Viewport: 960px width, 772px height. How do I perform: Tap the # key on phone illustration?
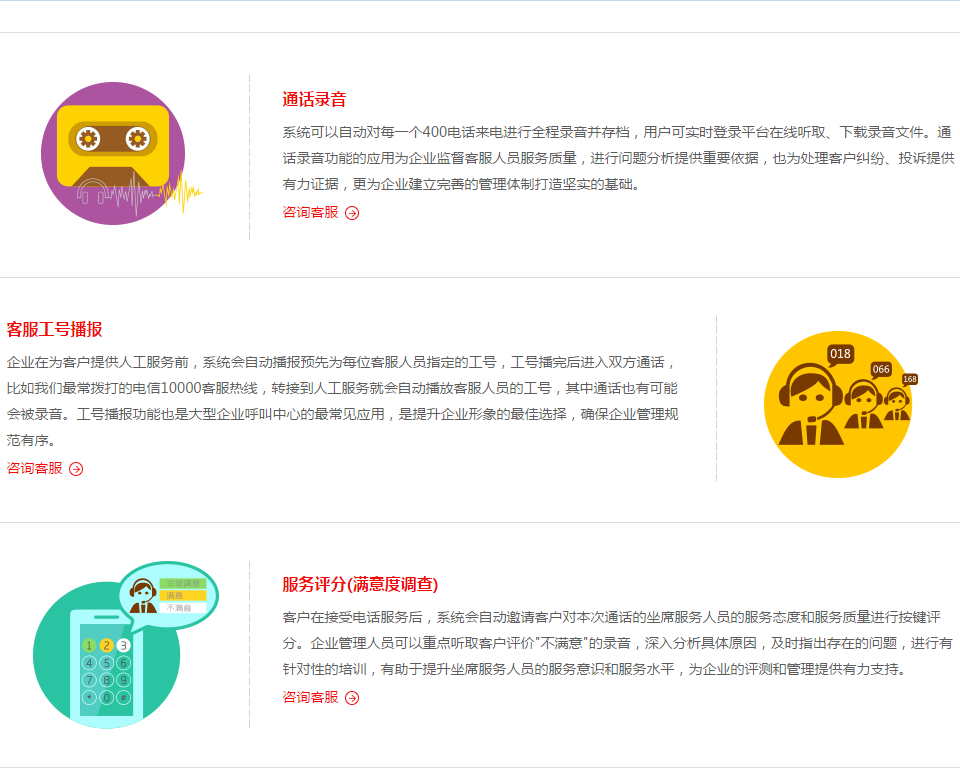[x=124, y=697]
